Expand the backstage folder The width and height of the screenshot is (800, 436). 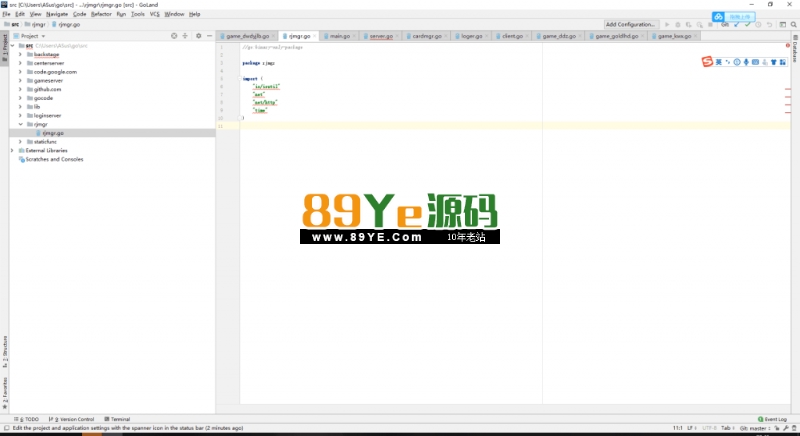[20, 54]
